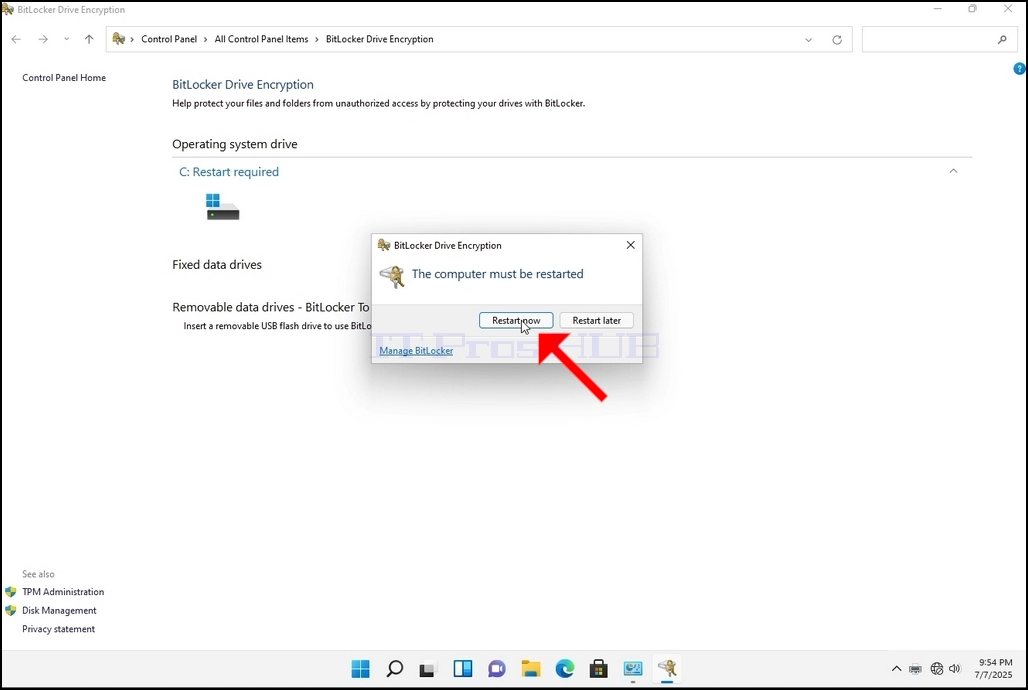The image size is (1028, 690).
Task: Navigate back with the back arrow
Action: point(16,39)
